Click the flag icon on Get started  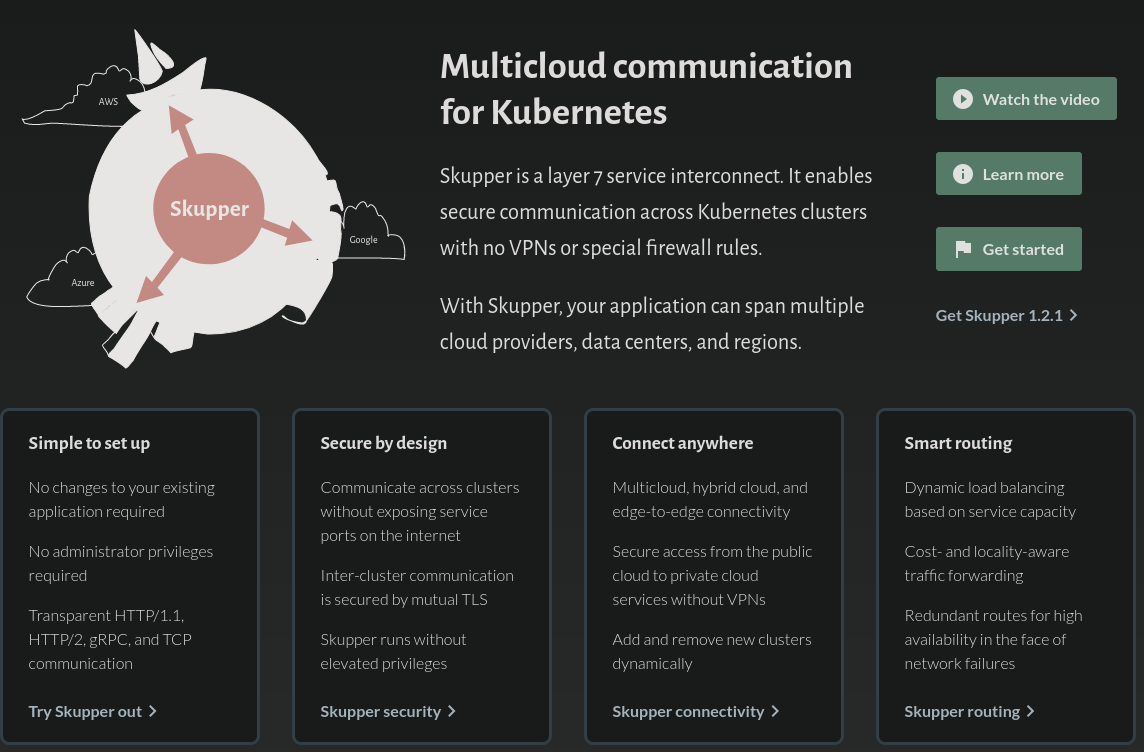962,249
